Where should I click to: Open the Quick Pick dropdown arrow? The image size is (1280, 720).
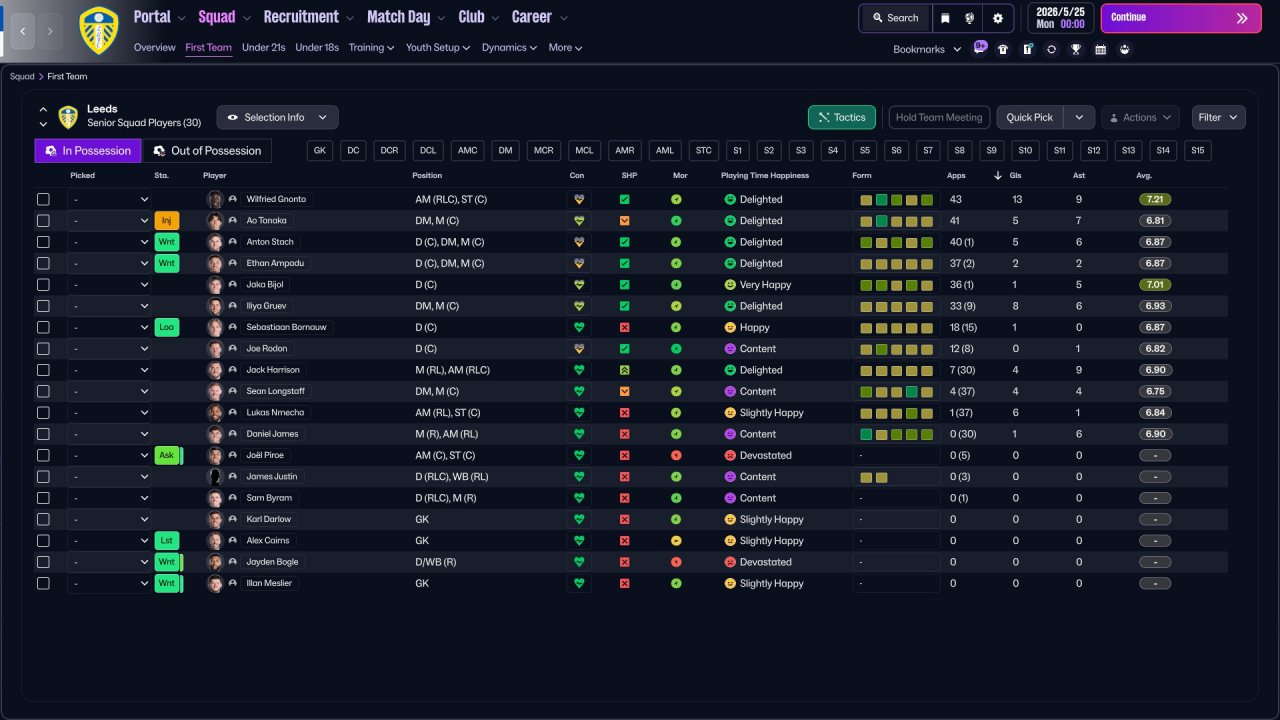point(1079,117)
